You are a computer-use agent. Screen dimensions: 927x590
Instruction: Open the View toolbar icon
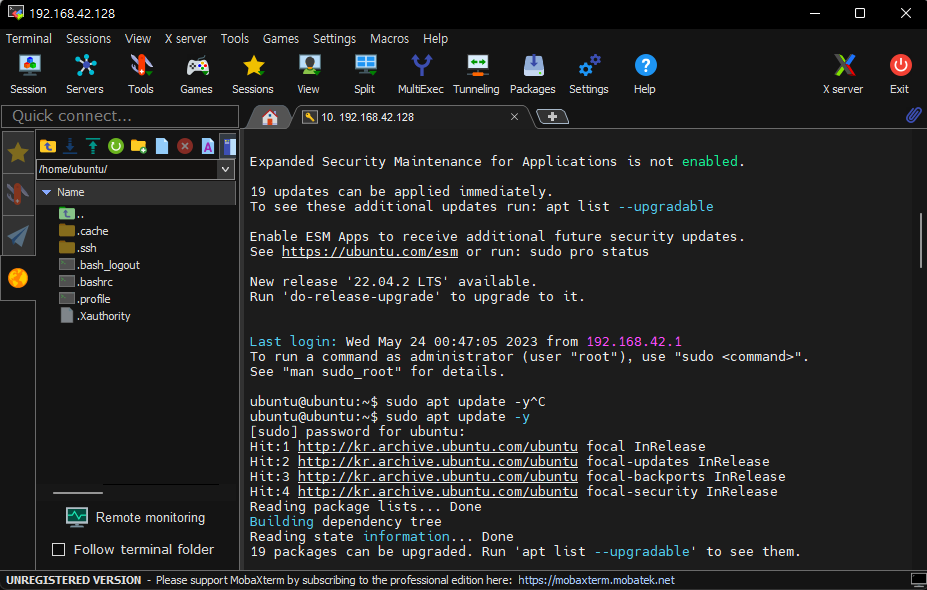pyautogui.click(x=309, y=74)
